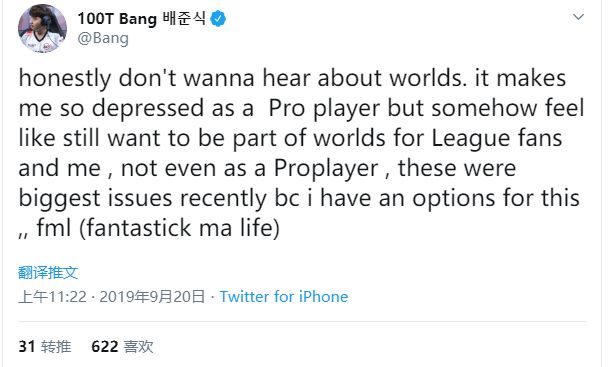The width and height of the screenshot is (611, 367).
Task: Click Bang's profile avatar photo
Action: click(42, 28)
